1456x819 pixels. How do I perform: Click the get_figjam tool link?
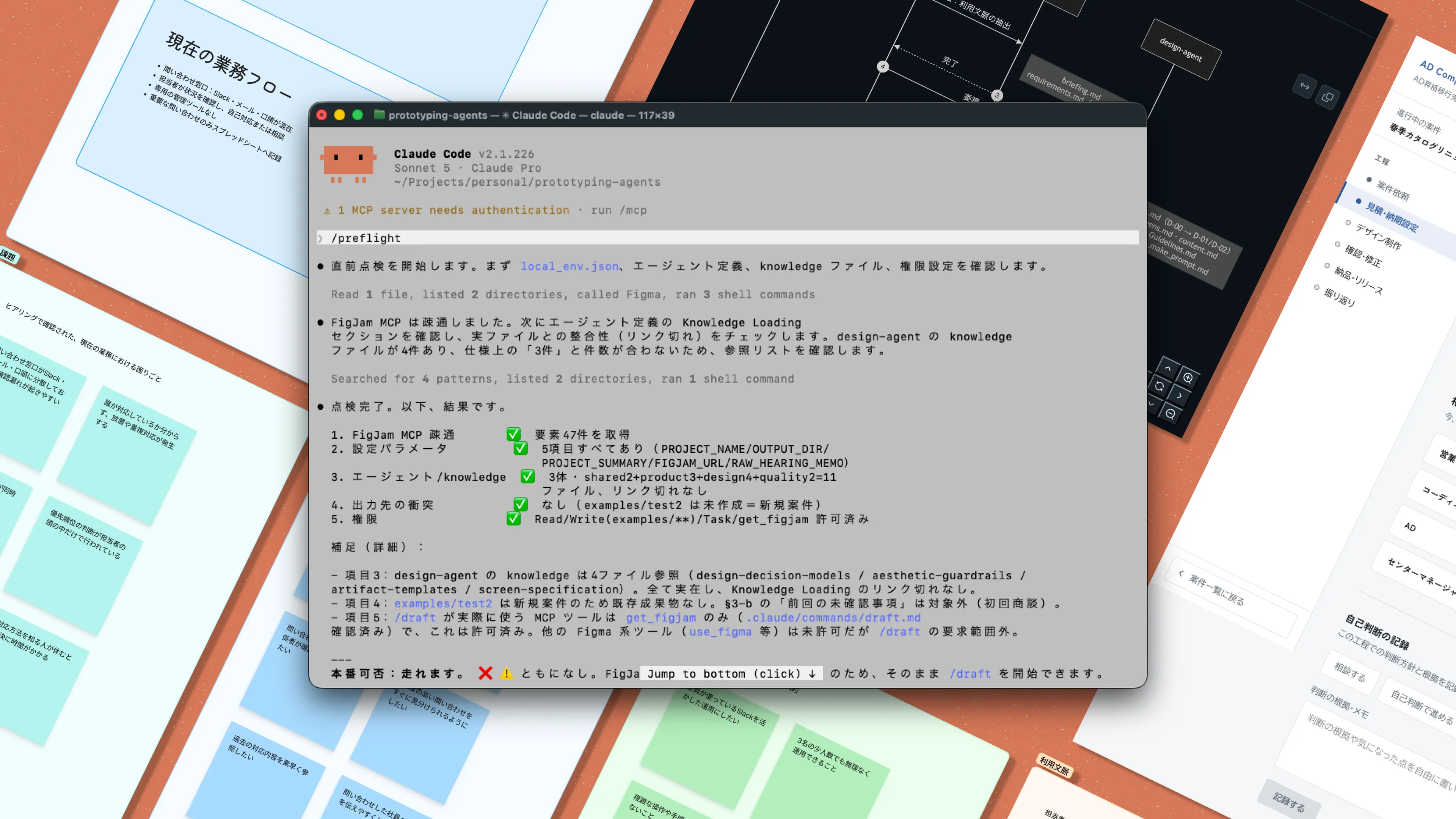(661, 618)
